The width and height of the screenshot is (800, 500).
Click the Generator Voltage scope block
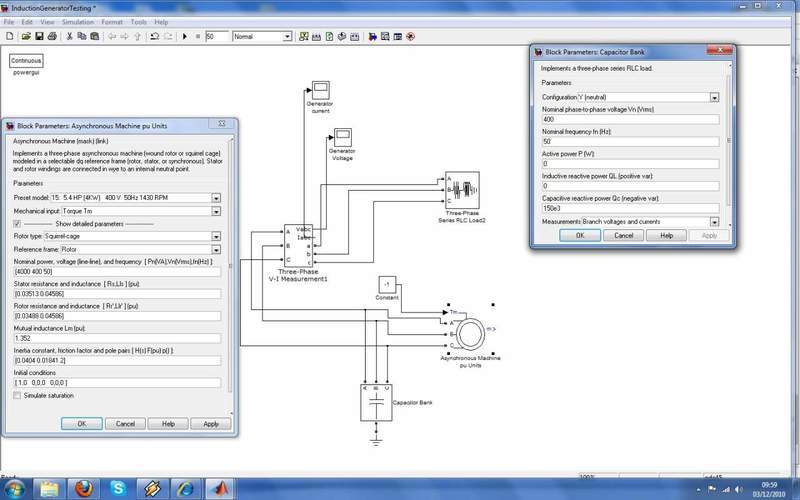(342, 136)
